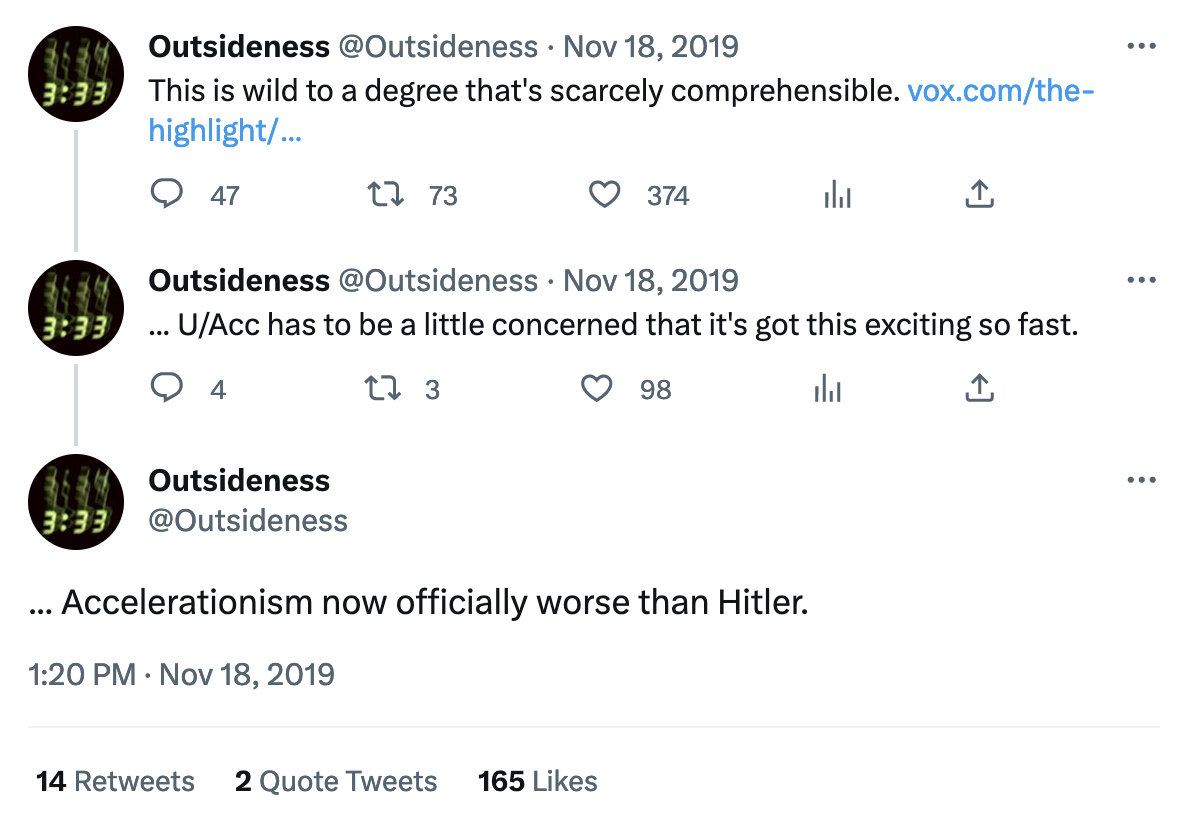
Task: Open the more options menu on the first tweet
Action: (1141, 45)
